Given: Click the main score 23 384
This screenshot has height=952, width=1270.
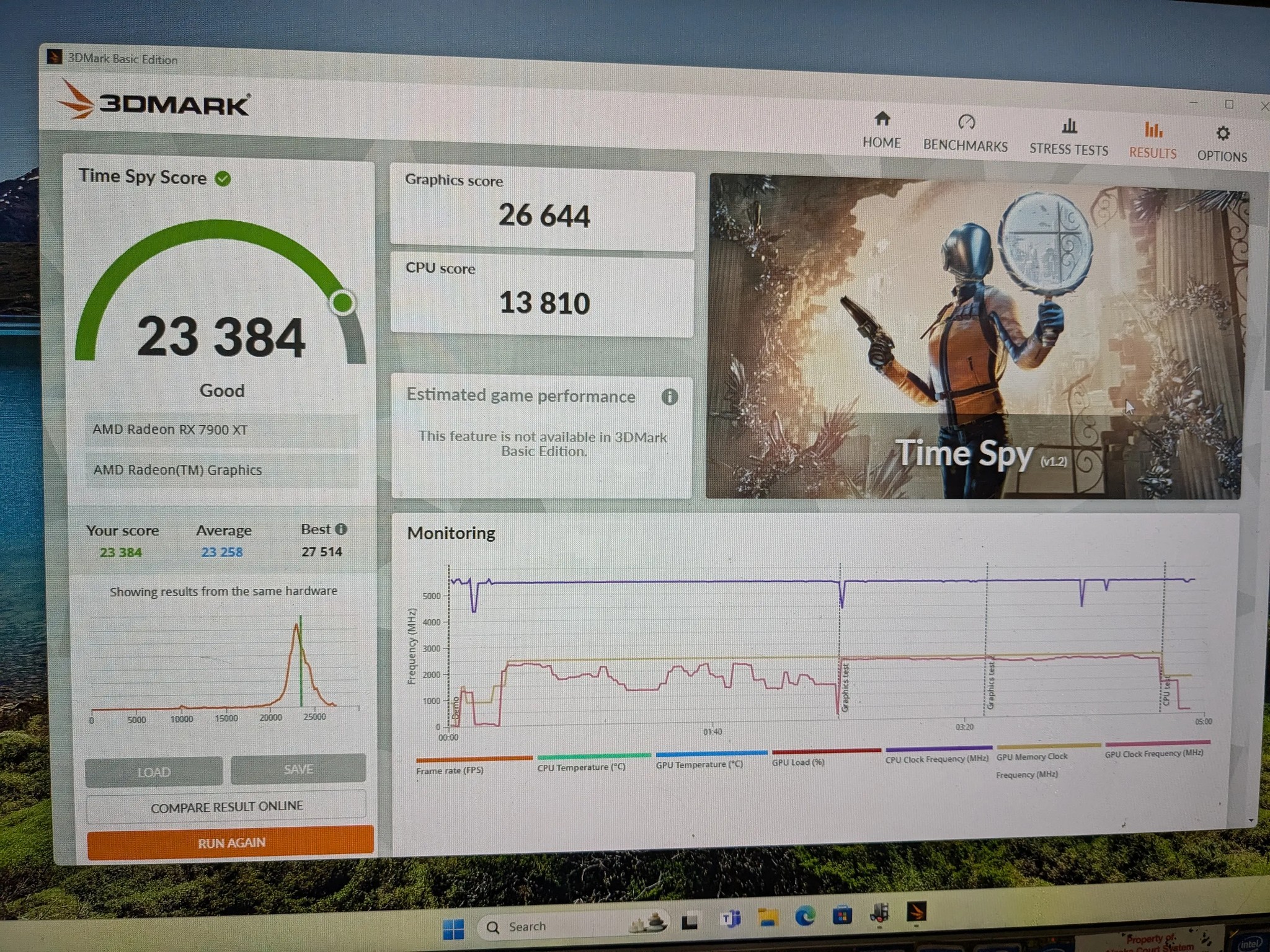Looking at the screenshot, I should point(221,337).
